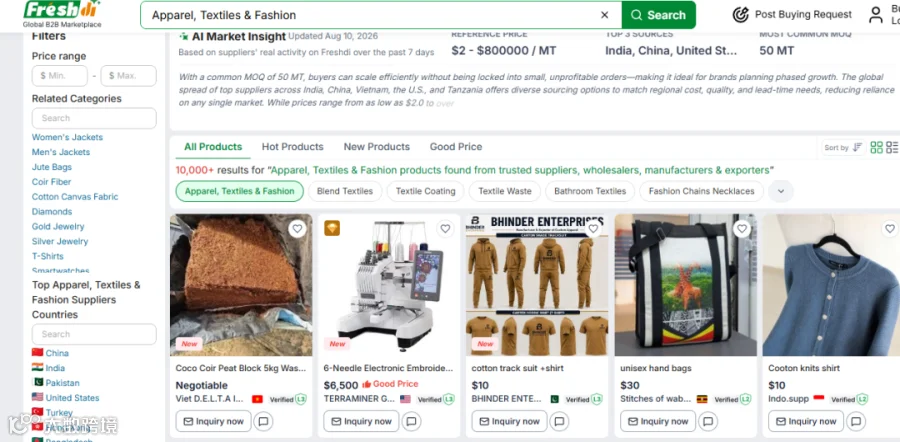900x442 pixels.
Task: Open Coco Coir Peat Block image
Action: click(241, 285)
